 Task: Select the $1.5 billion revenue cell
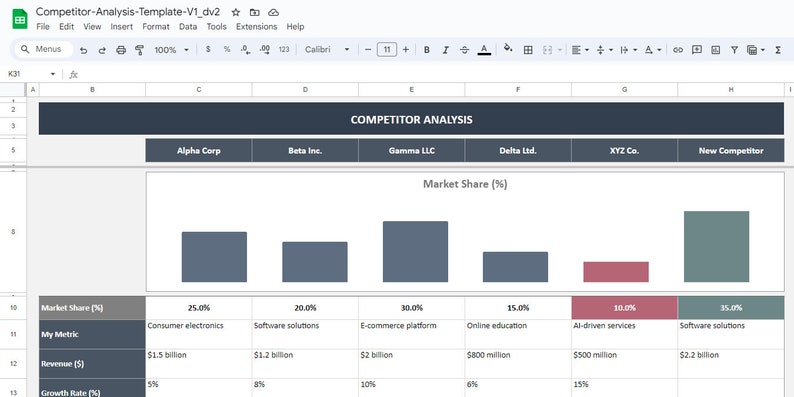pyautogui.click(x=198, y=364)
